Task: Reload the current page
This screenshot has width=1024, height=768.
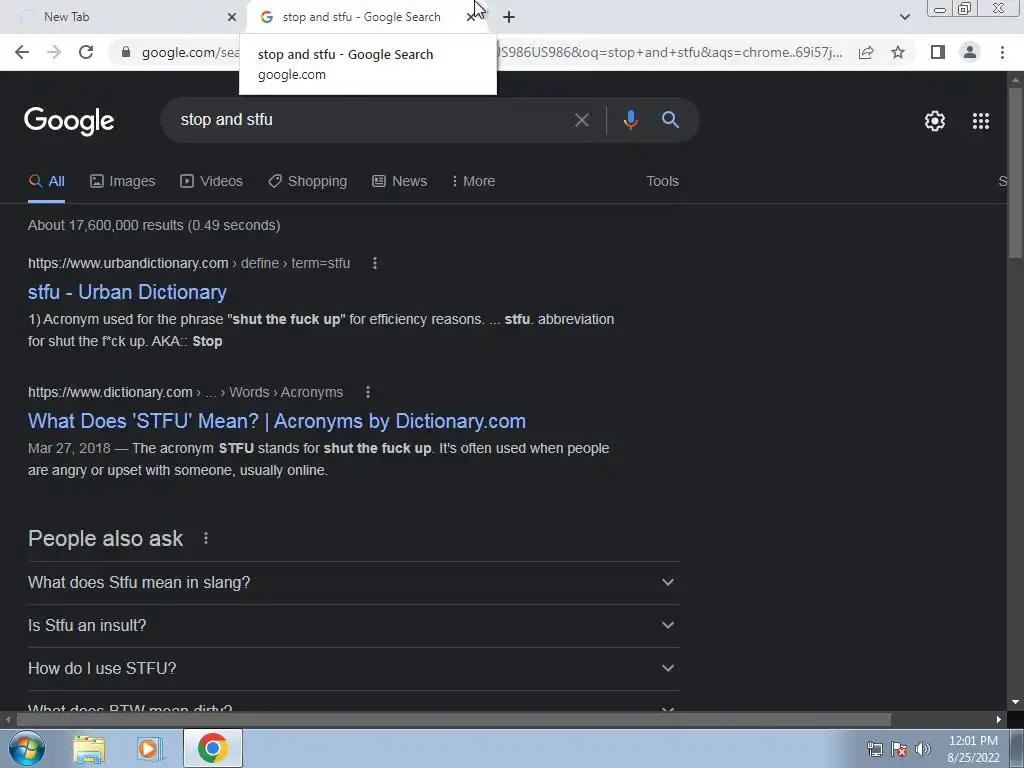Action: pos(86,52)
